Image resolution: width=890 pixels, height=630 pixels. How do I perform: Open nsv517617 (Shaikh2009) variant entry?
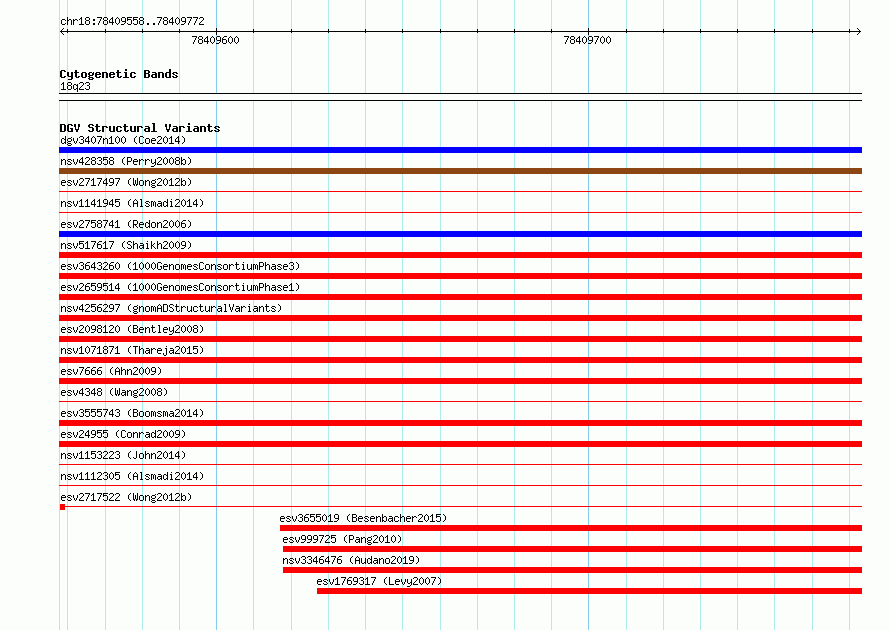pos(126,245)
